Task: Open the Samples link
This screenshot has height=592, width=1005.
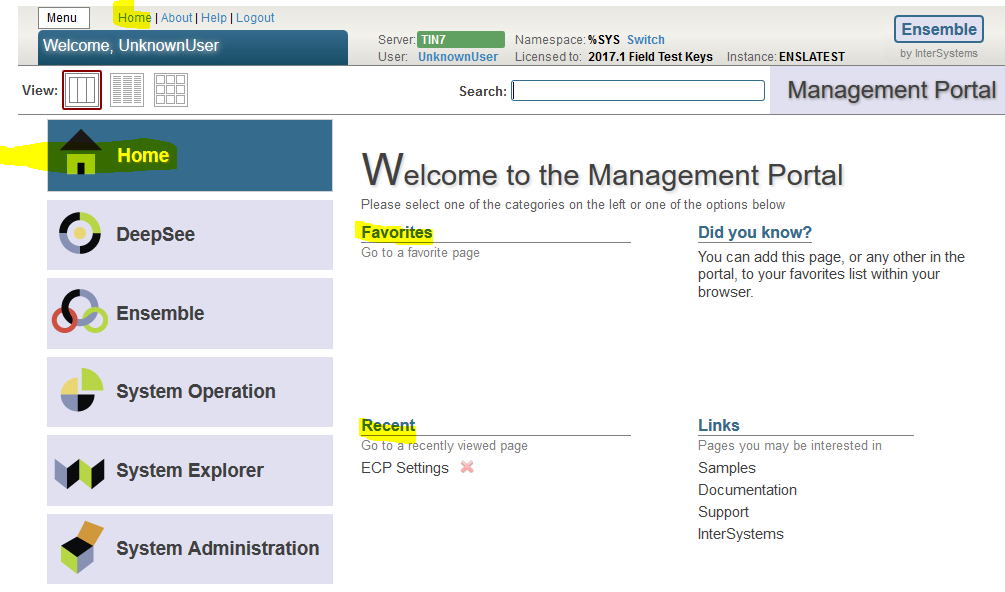Action: pos(727,468)
